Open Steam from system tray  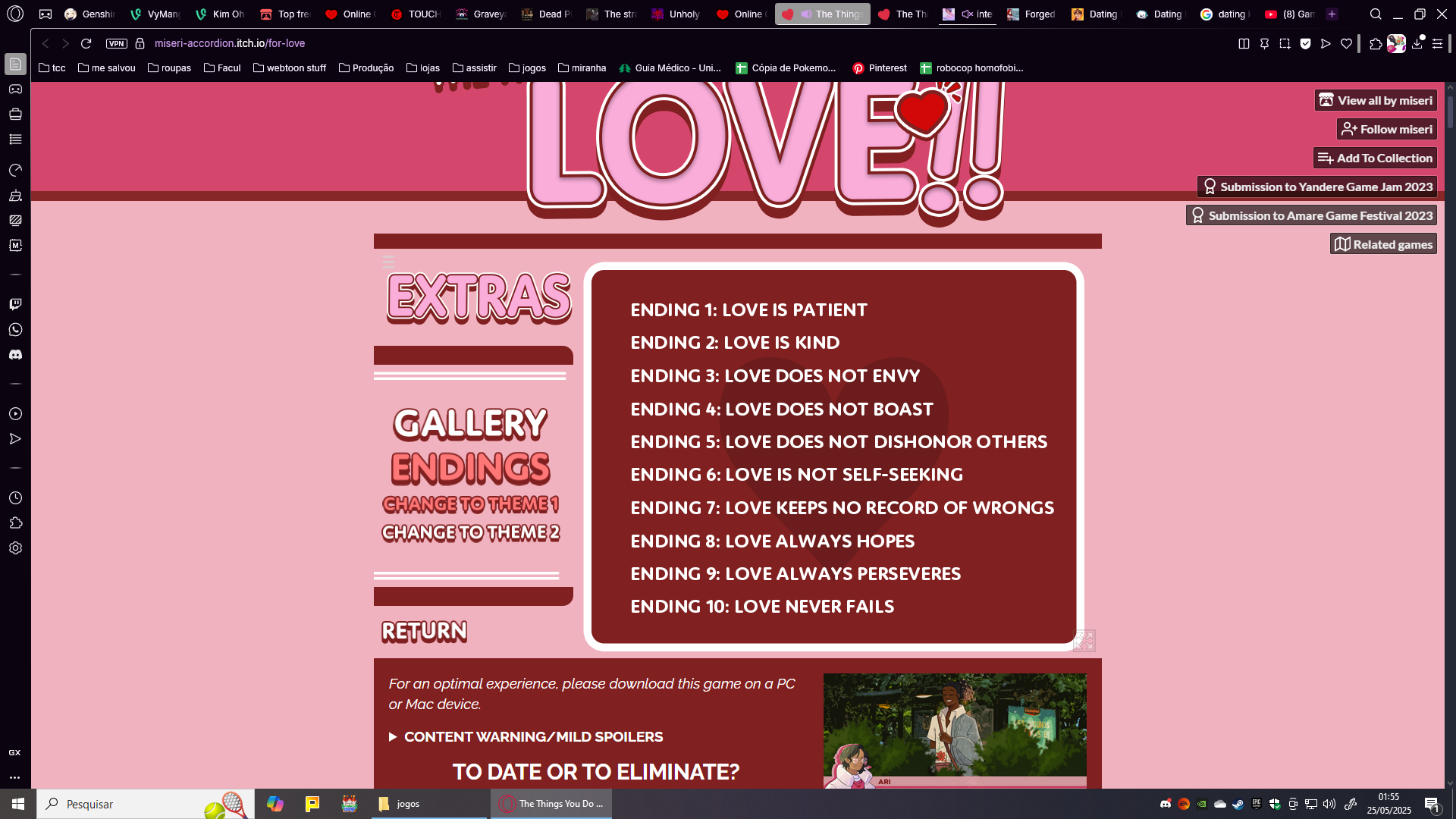(1238, 804)
